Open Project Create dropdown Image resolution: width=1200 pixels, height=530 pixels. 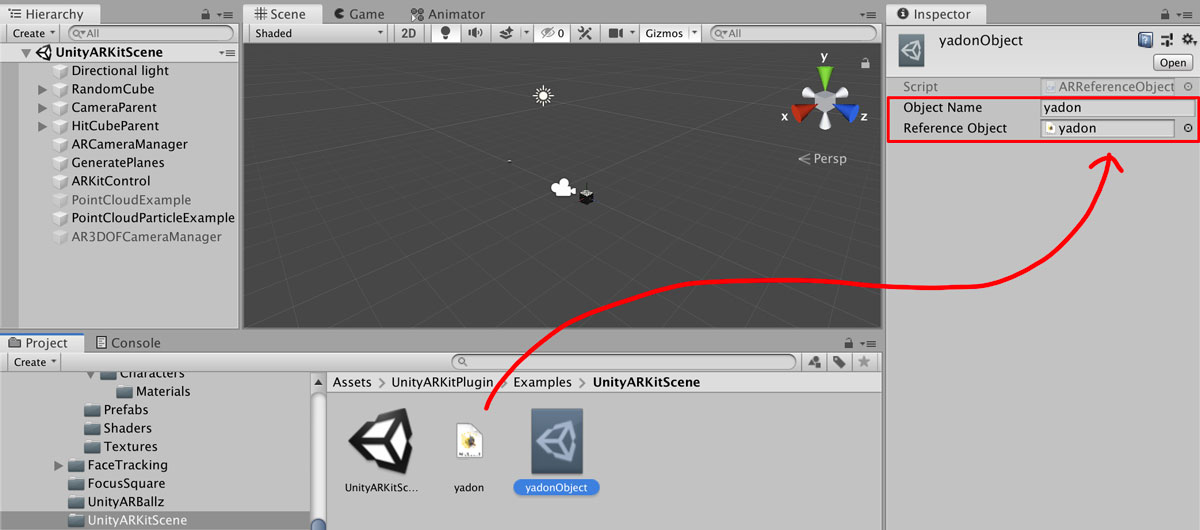(35, 362)
